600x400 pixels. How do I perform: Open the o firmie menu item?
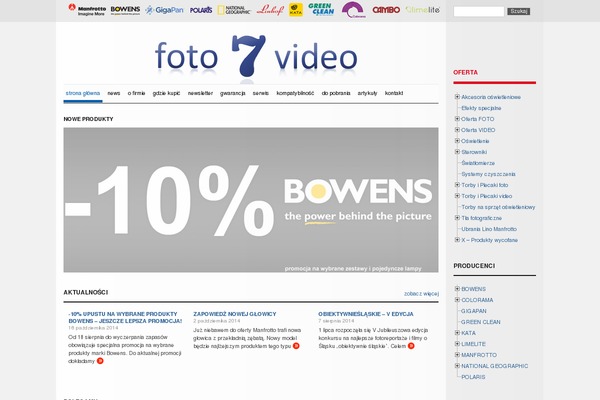[136, 93]
